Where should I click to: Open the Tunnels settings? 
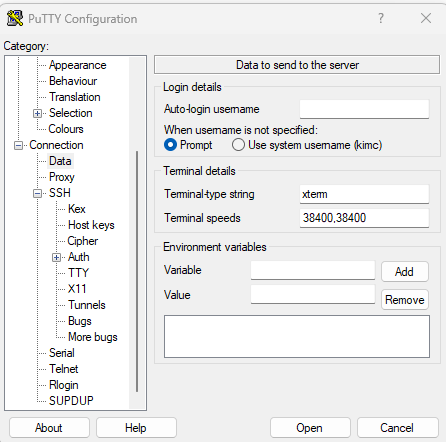pos(87,305)
